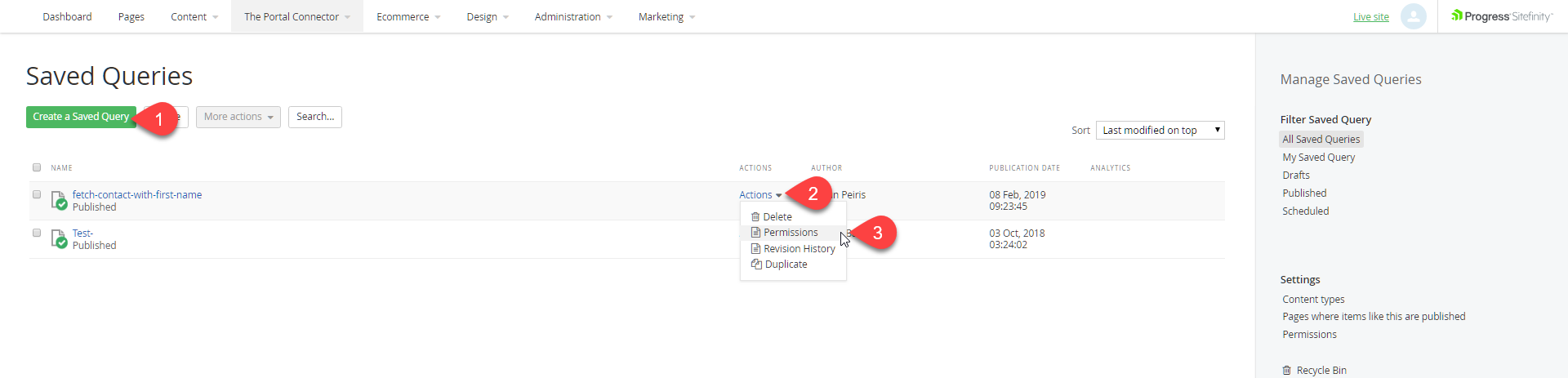This screenshot has height=378, width=1568.
Task: Open the Live site link
Action: tap(1371, 17)
